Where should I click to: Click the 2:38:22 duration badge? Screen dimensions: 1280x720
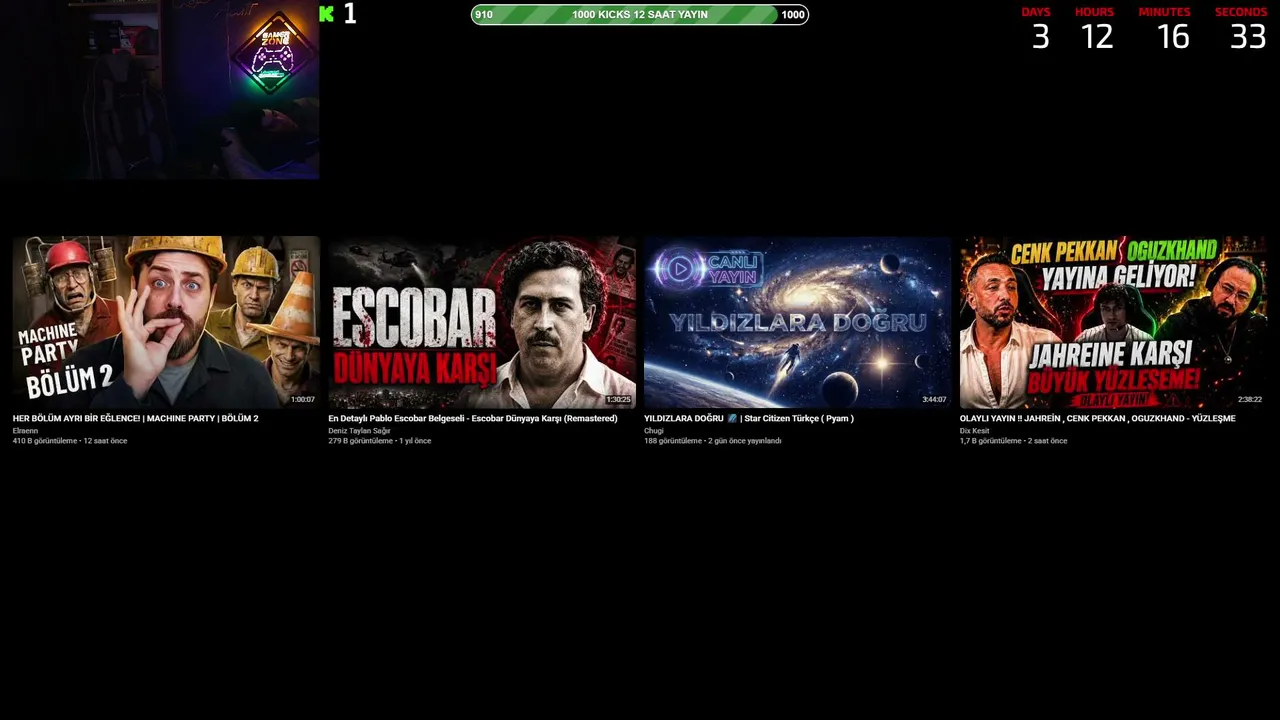coord(1250,400)
